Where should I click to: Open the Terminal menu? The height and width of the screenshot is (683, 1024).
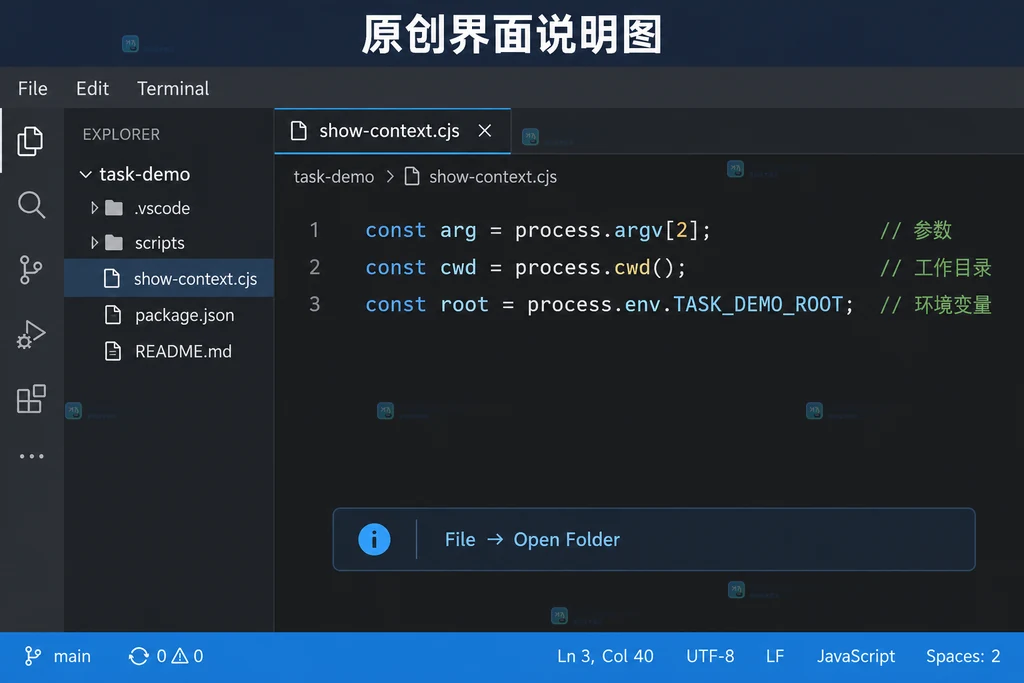(173, 88)
